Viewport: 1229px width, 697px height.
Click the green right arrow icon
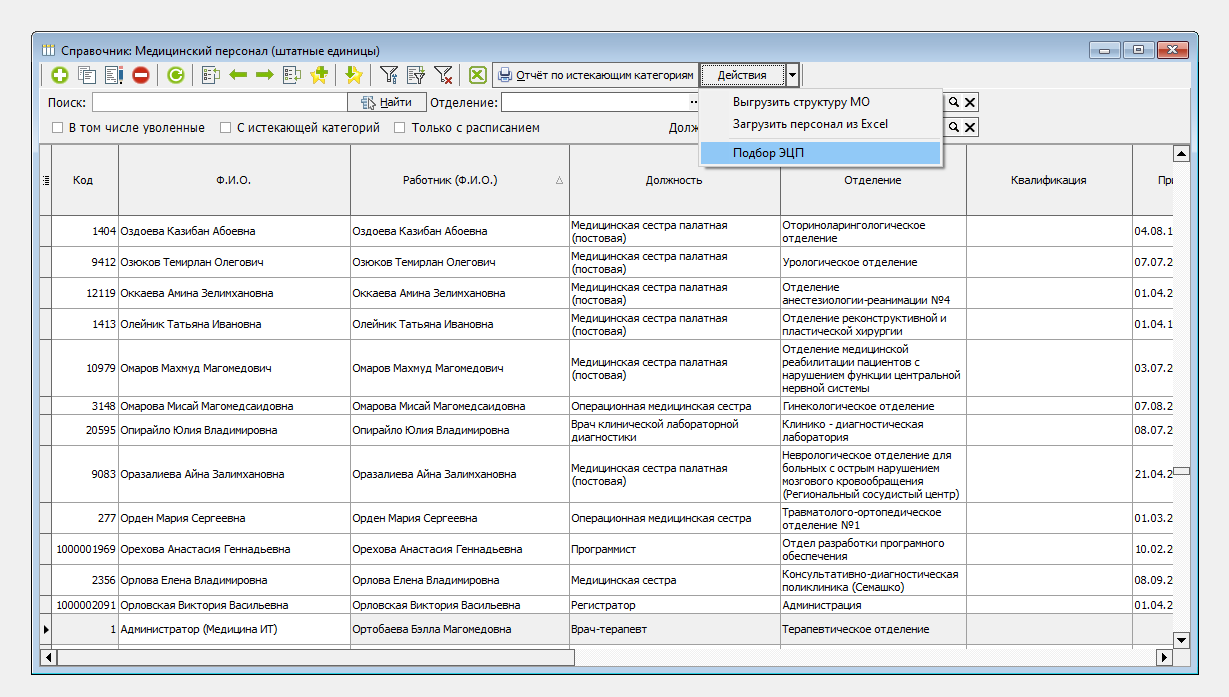265,75
